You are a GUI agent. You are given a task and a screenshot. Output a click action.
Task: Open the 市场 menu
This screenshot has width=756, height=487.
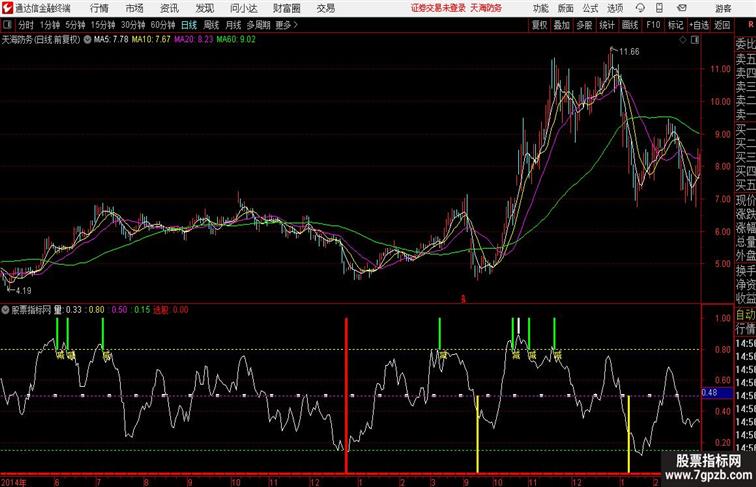134,8
